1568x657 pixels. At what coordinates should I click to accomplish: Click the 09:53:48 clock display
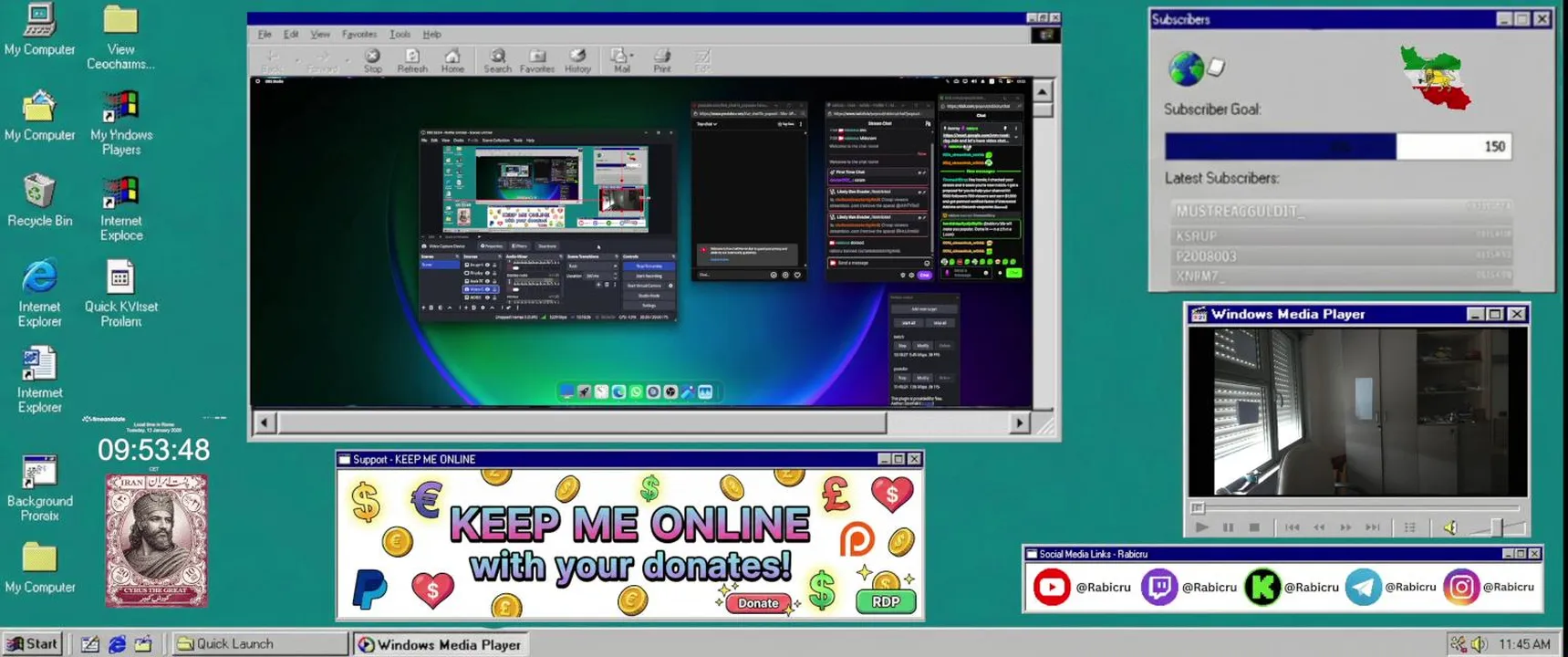pyautogui.click(x=153, y=450)
